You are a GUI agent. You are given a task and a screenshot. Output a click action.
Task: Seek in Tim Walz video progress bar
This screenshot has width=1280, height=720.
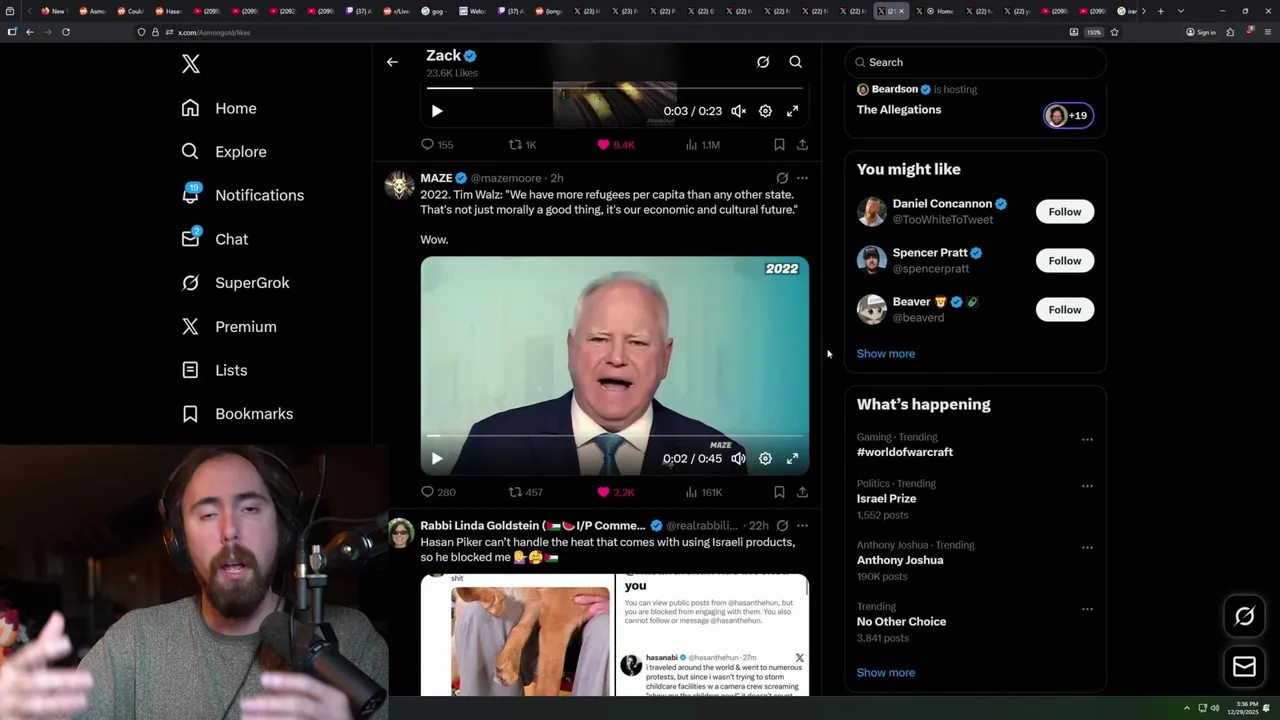tap(615, 436)
